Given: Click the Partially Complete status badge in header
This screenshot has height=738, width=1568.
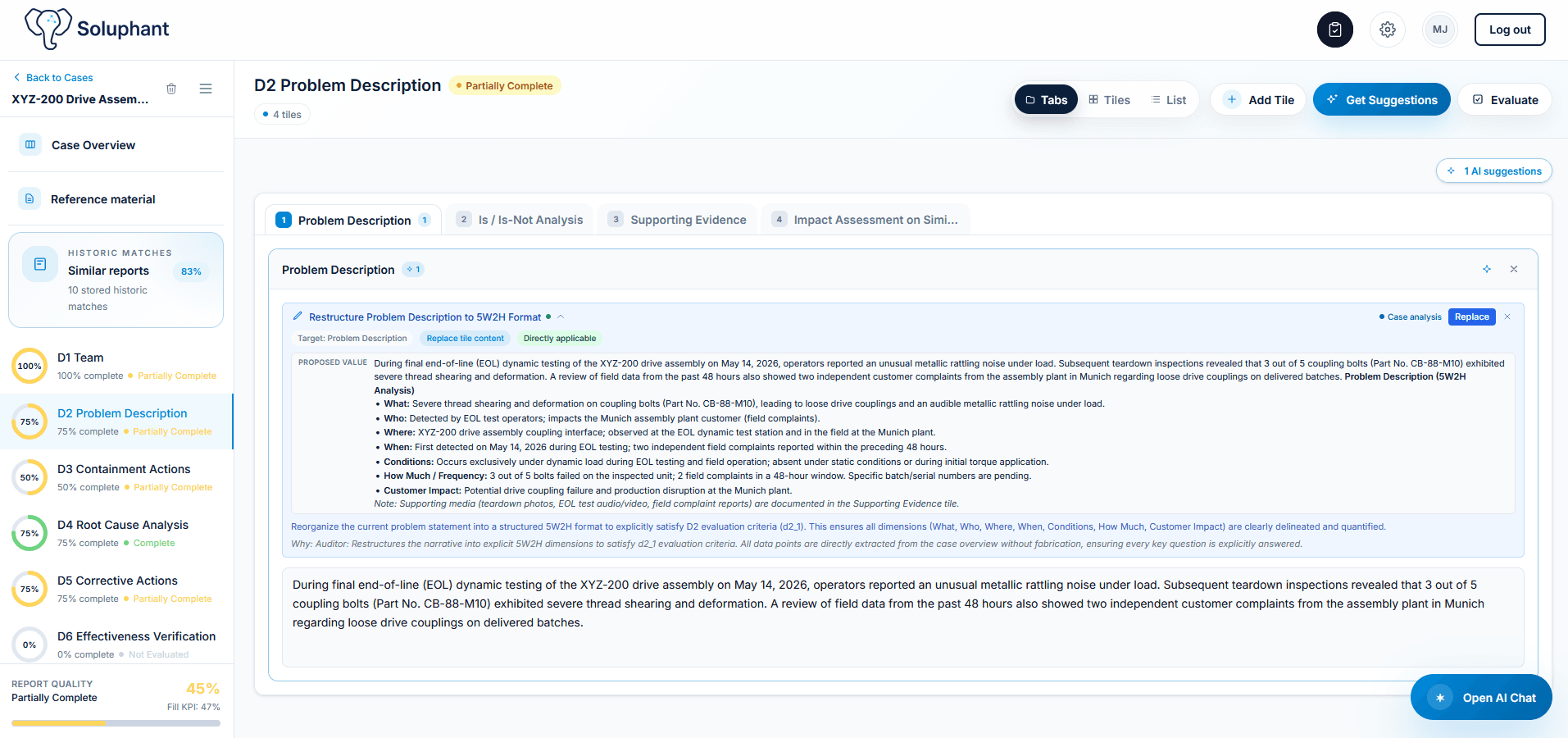Looking at the screenshot, I should click(505, 85).
